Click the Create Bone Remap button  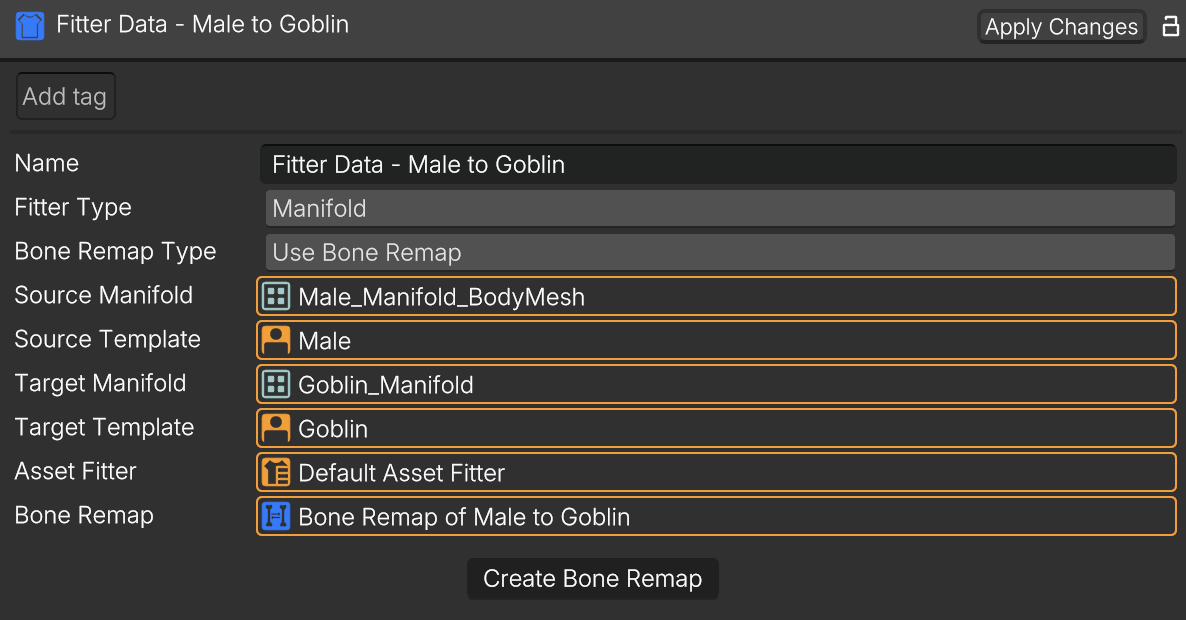(x=593, y=578)
